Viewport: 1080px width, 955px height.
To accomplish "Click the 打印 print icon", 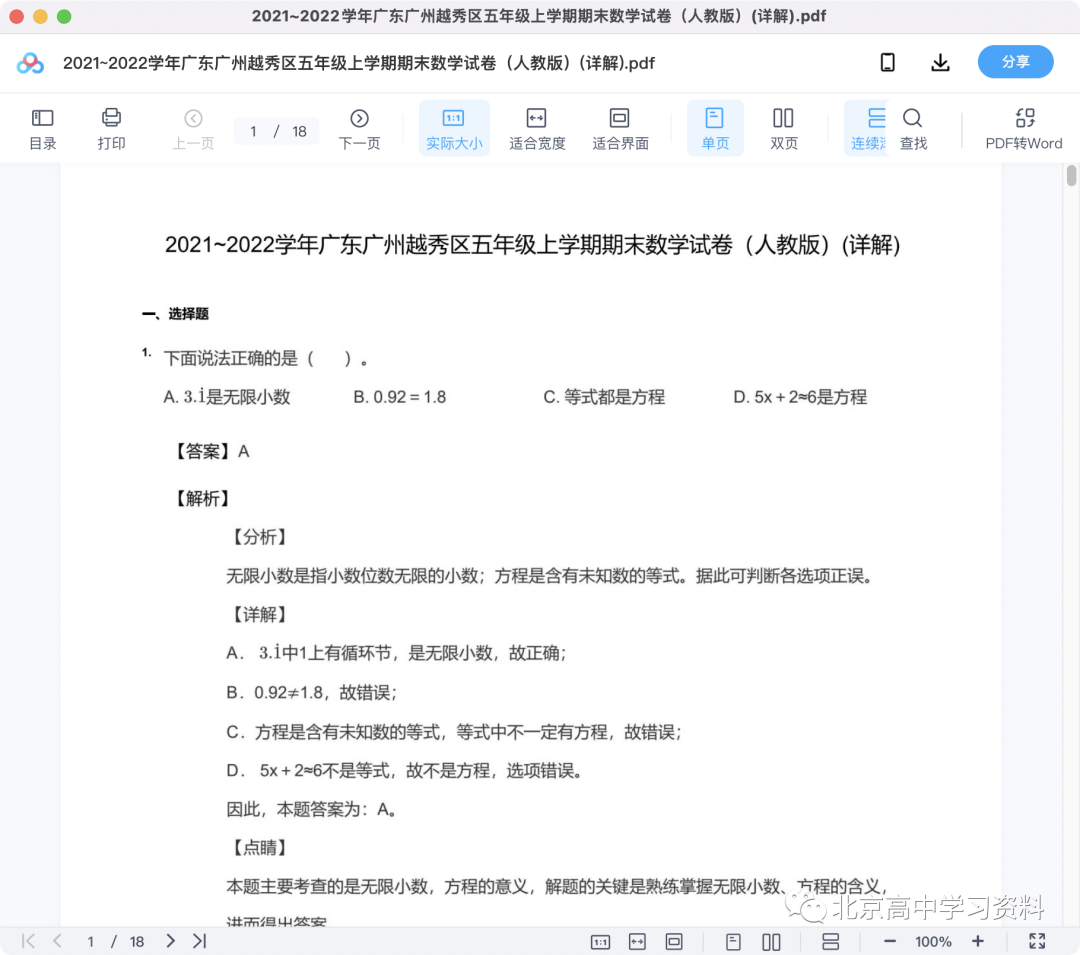I will pos(111,129).
